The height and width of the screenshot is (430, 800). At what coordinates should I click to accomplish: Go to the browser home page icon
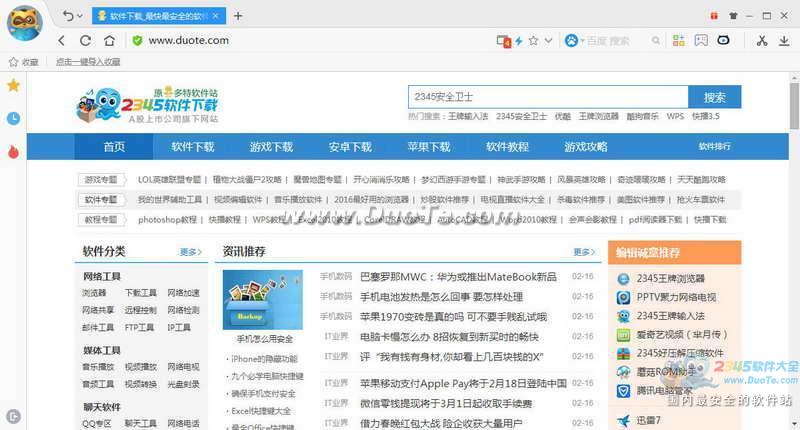click(109, 40)
